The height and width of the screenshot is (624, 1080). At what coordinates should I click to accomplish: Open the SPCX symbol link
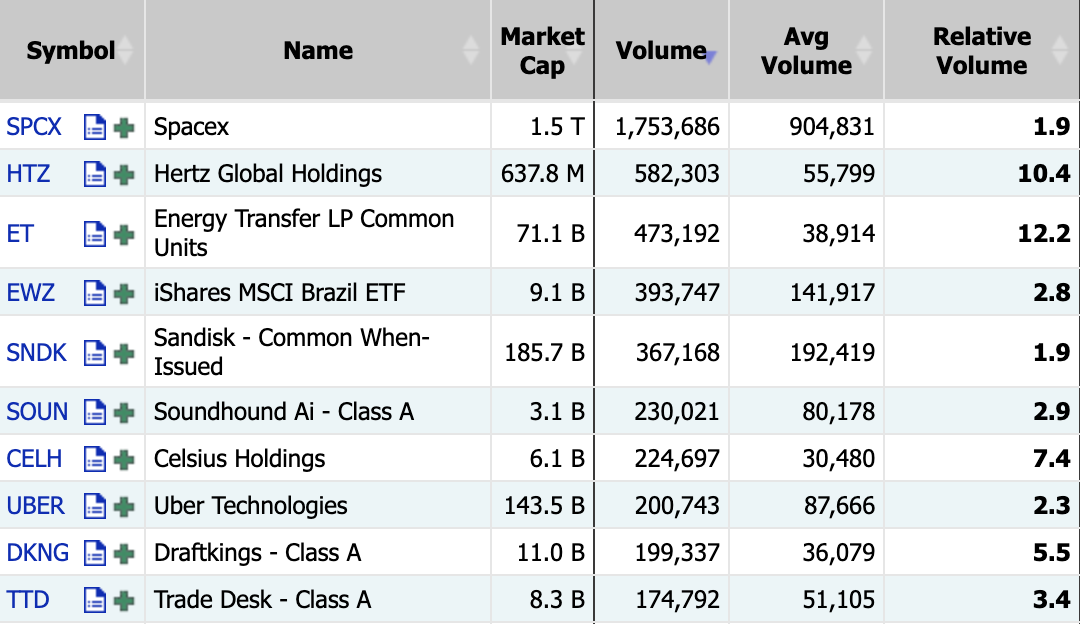34,127
